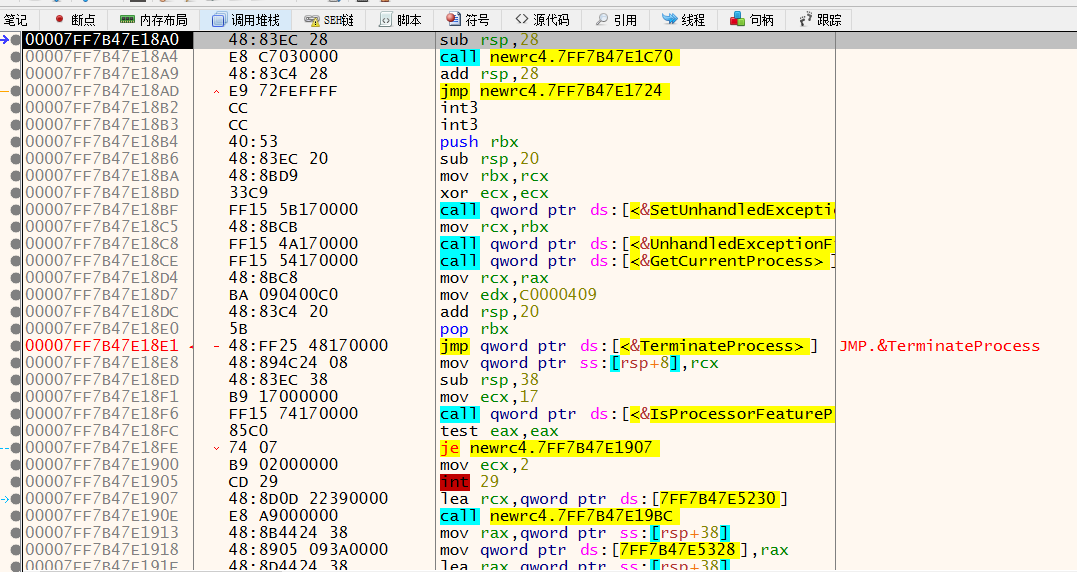
Task: Select the call newrc4.7FF7B47E1C70 instruction
Action: [559, 57]
